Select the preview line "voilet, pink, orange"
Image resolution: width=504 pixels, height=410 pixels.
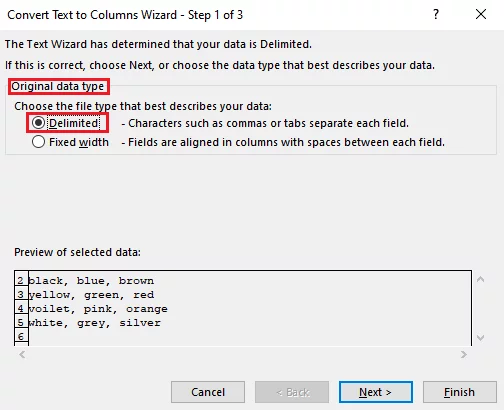[98, 309]
